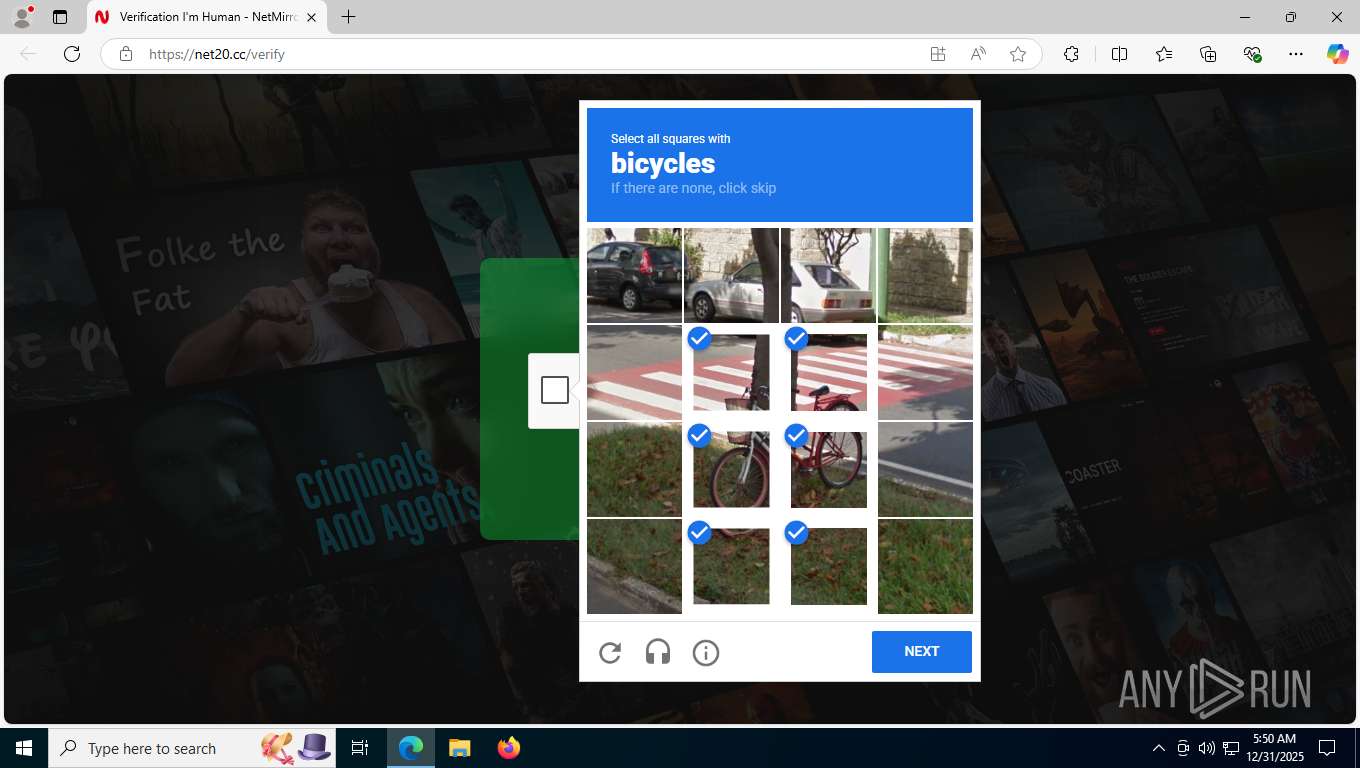Open the Windows Start menu
Viewport: 1360px width, 768px height.
pyautogui.click(x=24, y=748)
